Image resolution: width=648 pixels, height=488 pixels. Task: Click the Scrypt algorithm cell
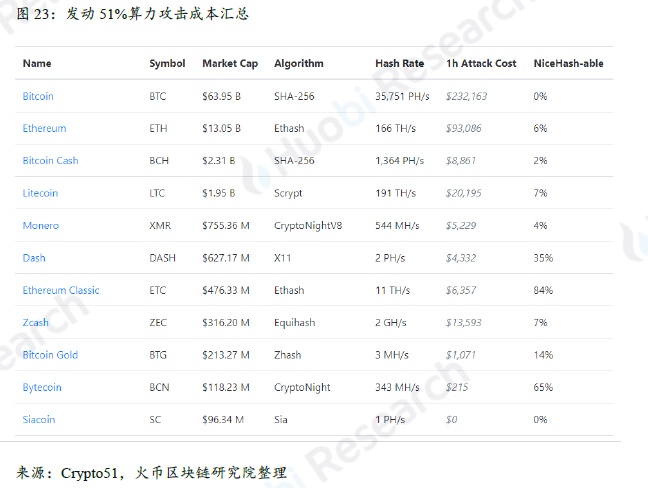(288, 193)
